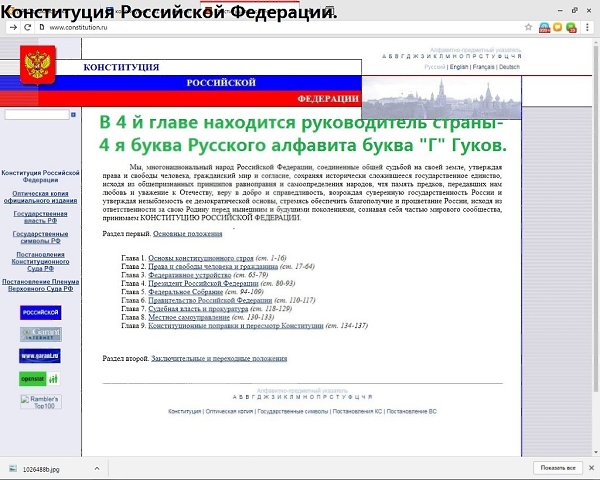Open 'Государственные символы РФ' in sidebar

pos(40,237)
